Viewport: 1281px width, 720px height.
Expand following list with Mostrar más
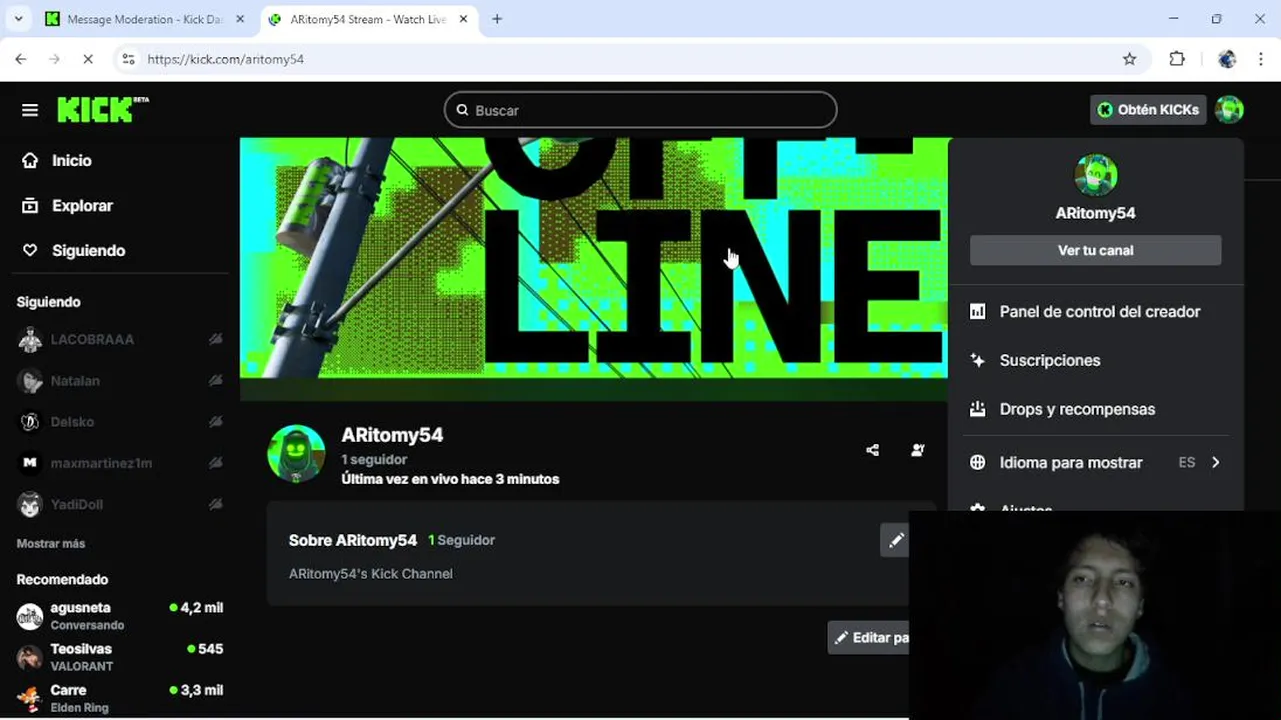[x=51, y=544]
